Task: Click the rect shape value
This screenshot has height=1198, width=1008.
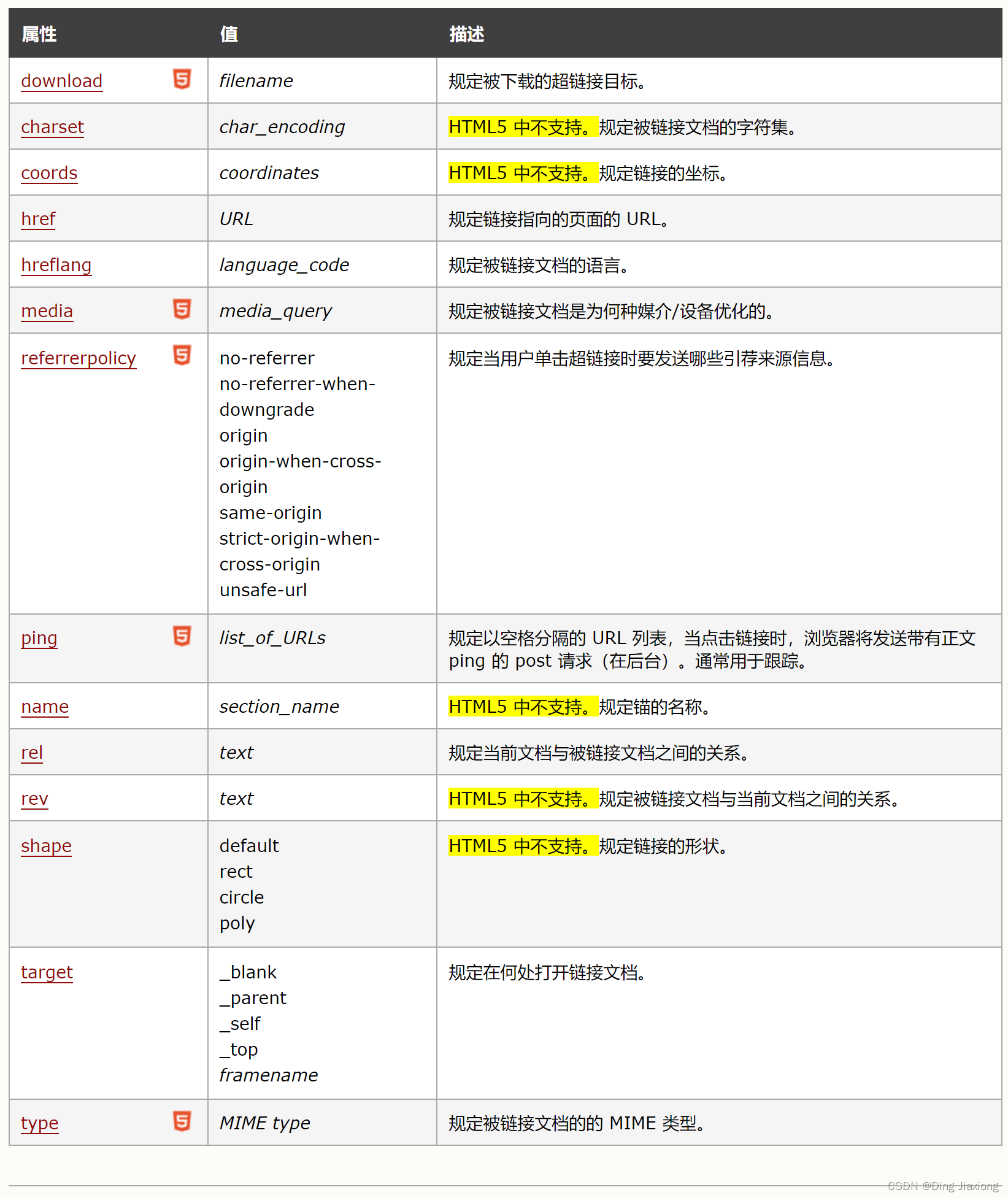Action: coord(236,872)
